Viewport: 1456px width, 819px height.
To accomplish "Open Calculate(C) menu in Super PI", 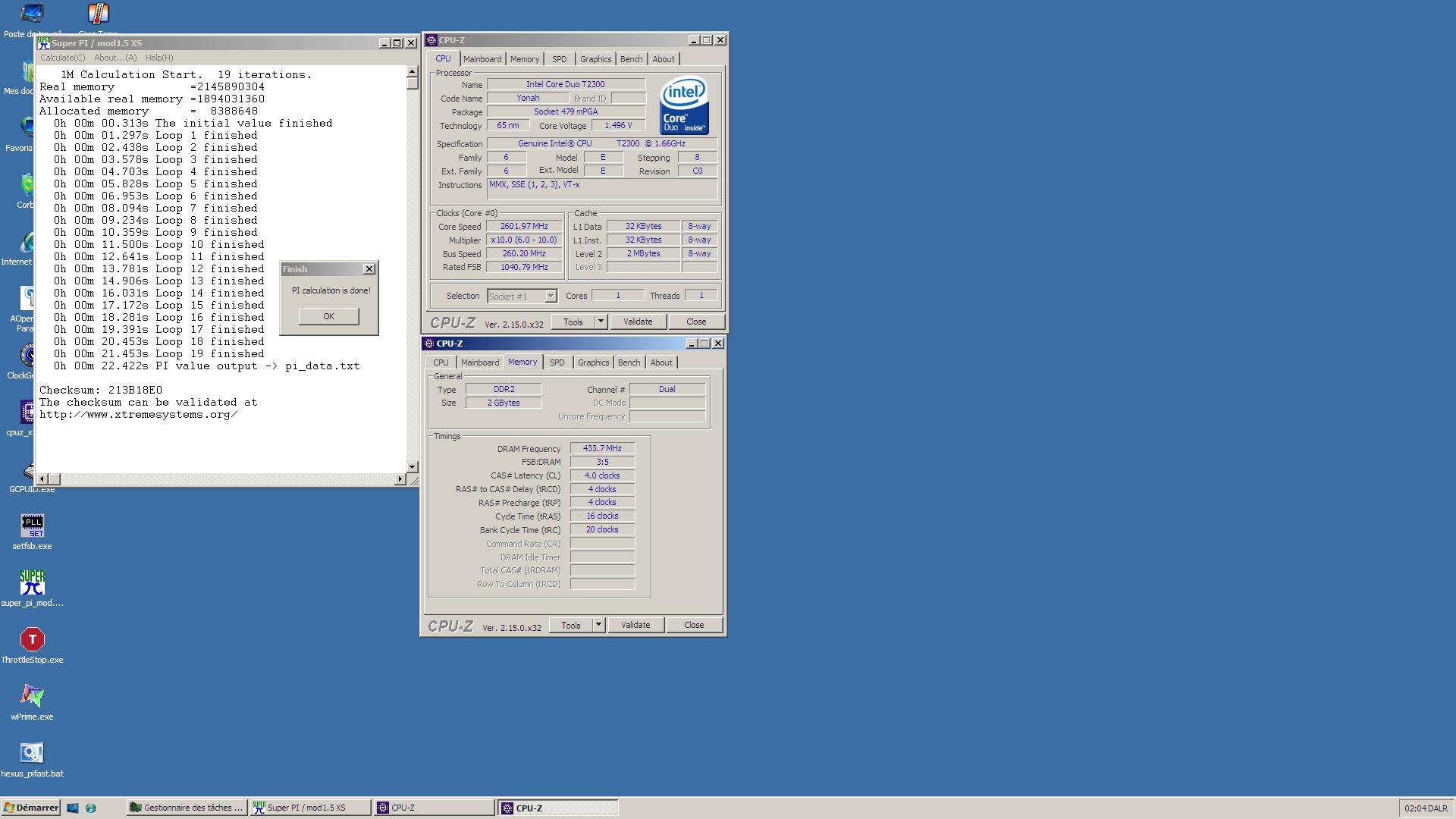I will click(62, 58).
